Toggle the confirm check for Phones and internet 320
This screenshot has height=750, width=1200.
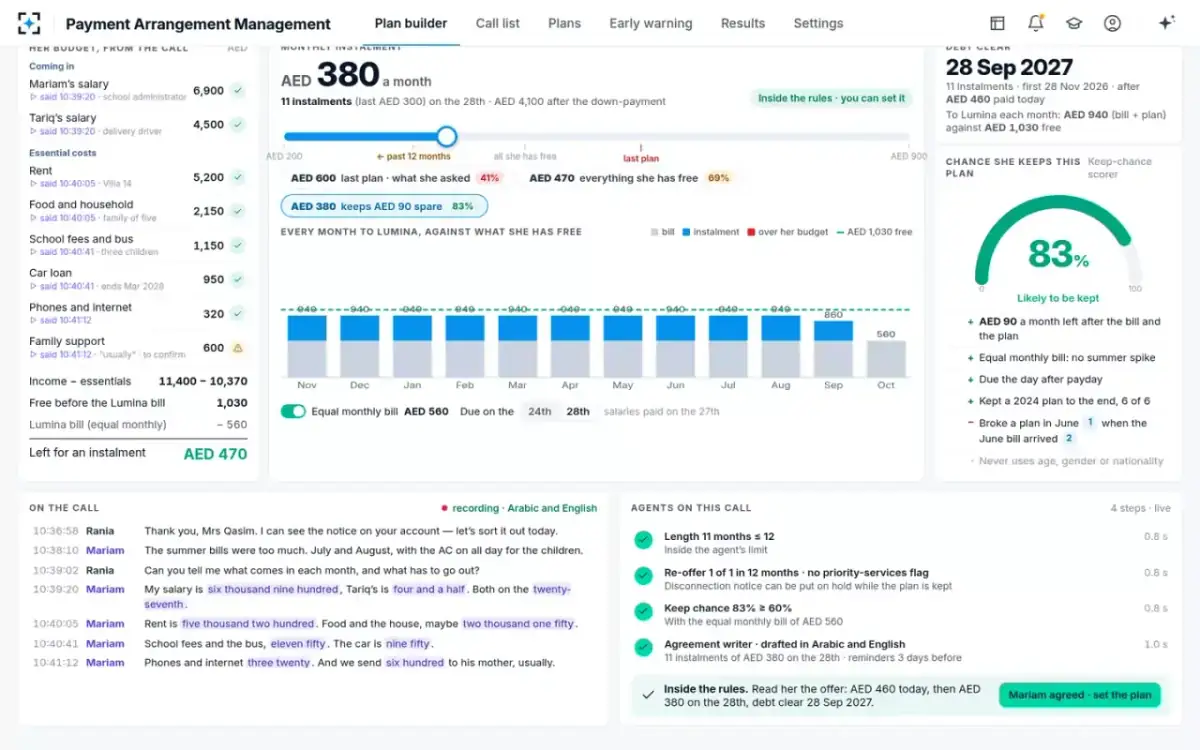click(x=238, y=313)
